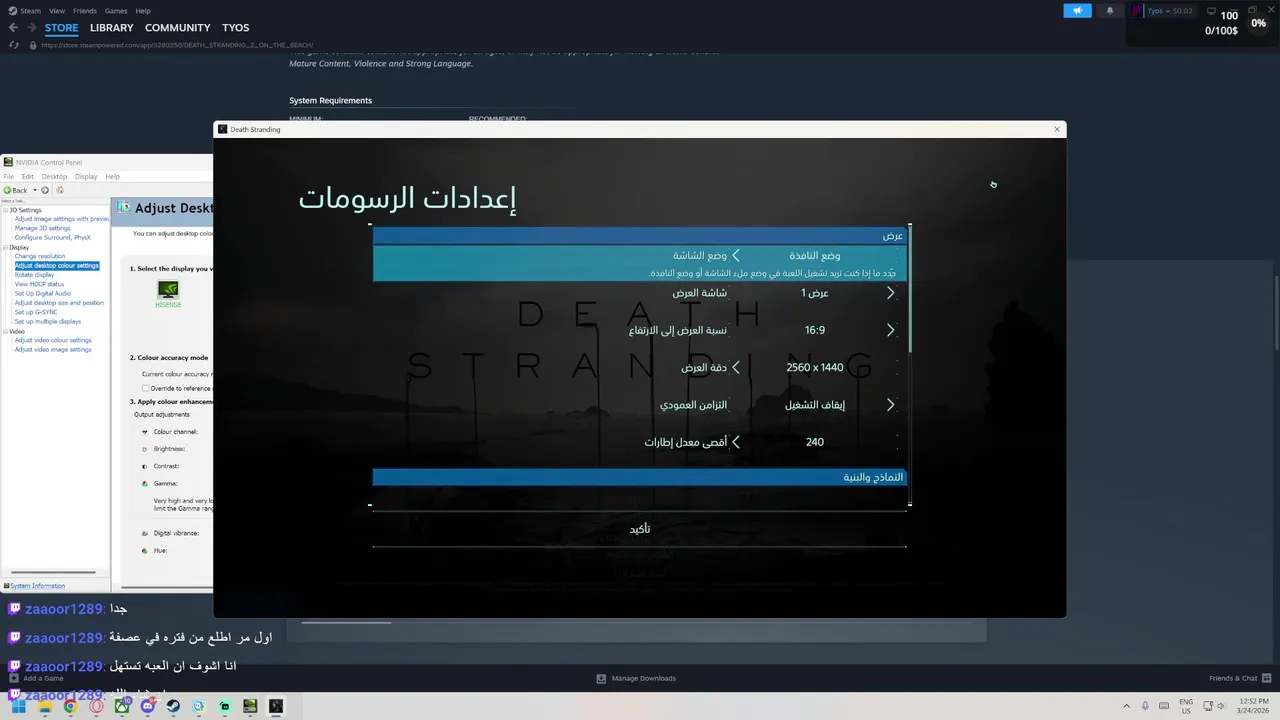Open File Explorer from taskbar
Image resolution: width=1280 pixels, height=720 pixels.
tap(44, 706)
